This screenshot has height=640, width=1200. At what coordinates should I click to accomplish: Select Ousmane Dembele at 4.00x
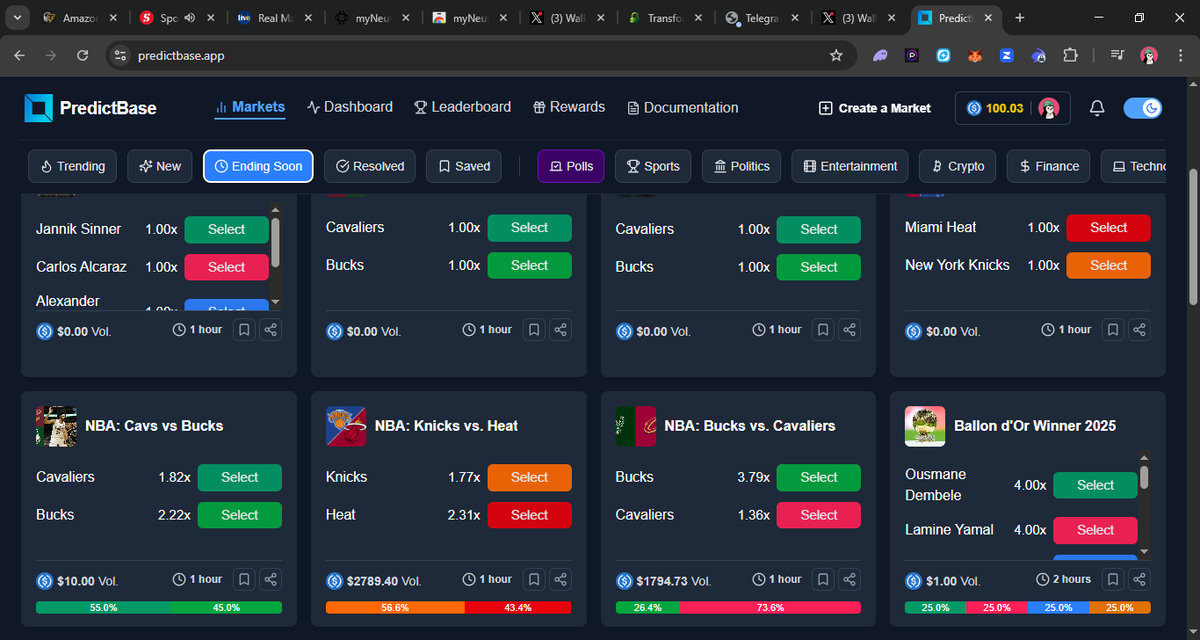coord(1095,485)
